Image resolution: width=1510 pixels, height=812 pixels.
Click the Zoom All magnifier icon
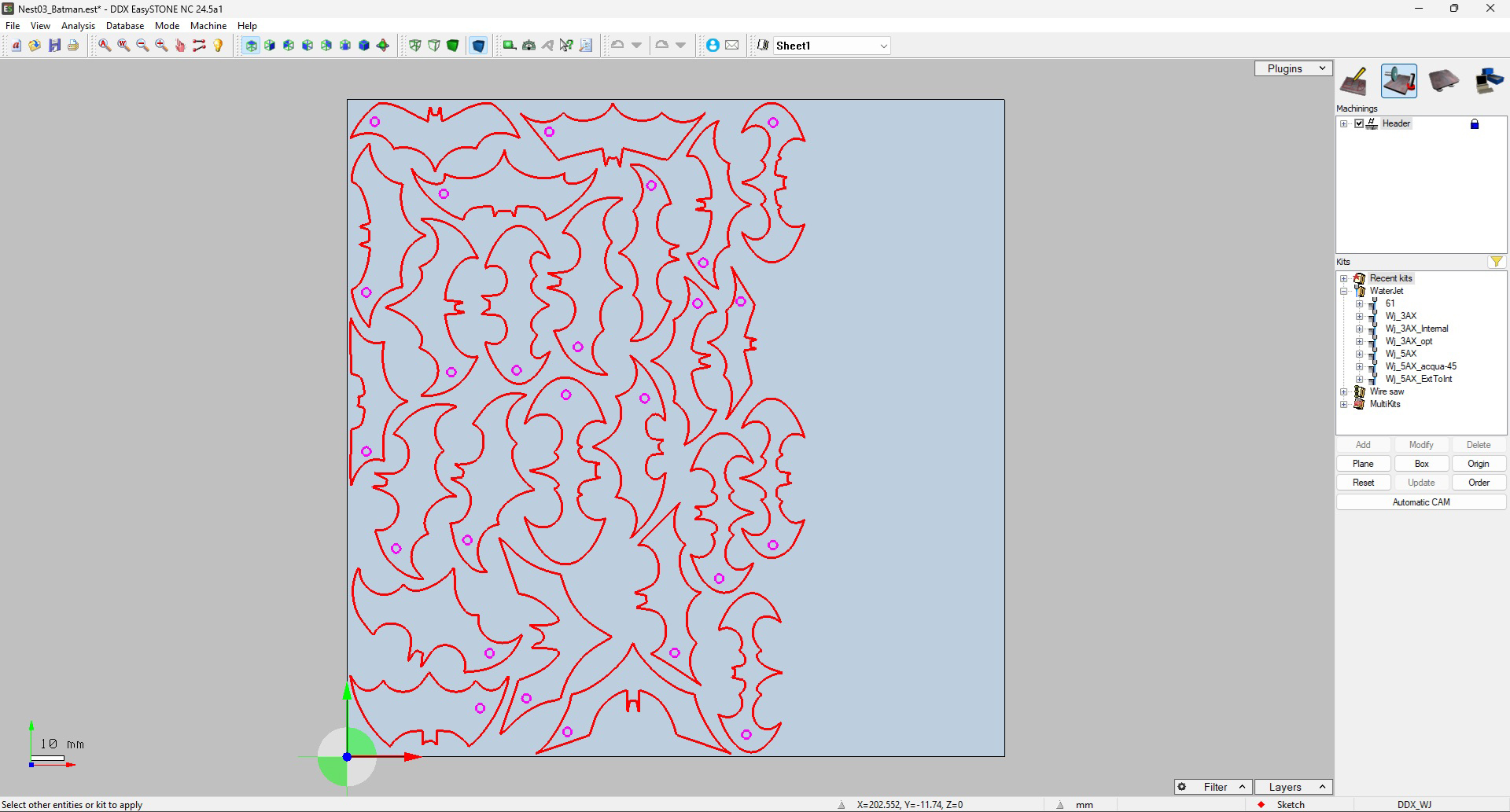point(105,46)
